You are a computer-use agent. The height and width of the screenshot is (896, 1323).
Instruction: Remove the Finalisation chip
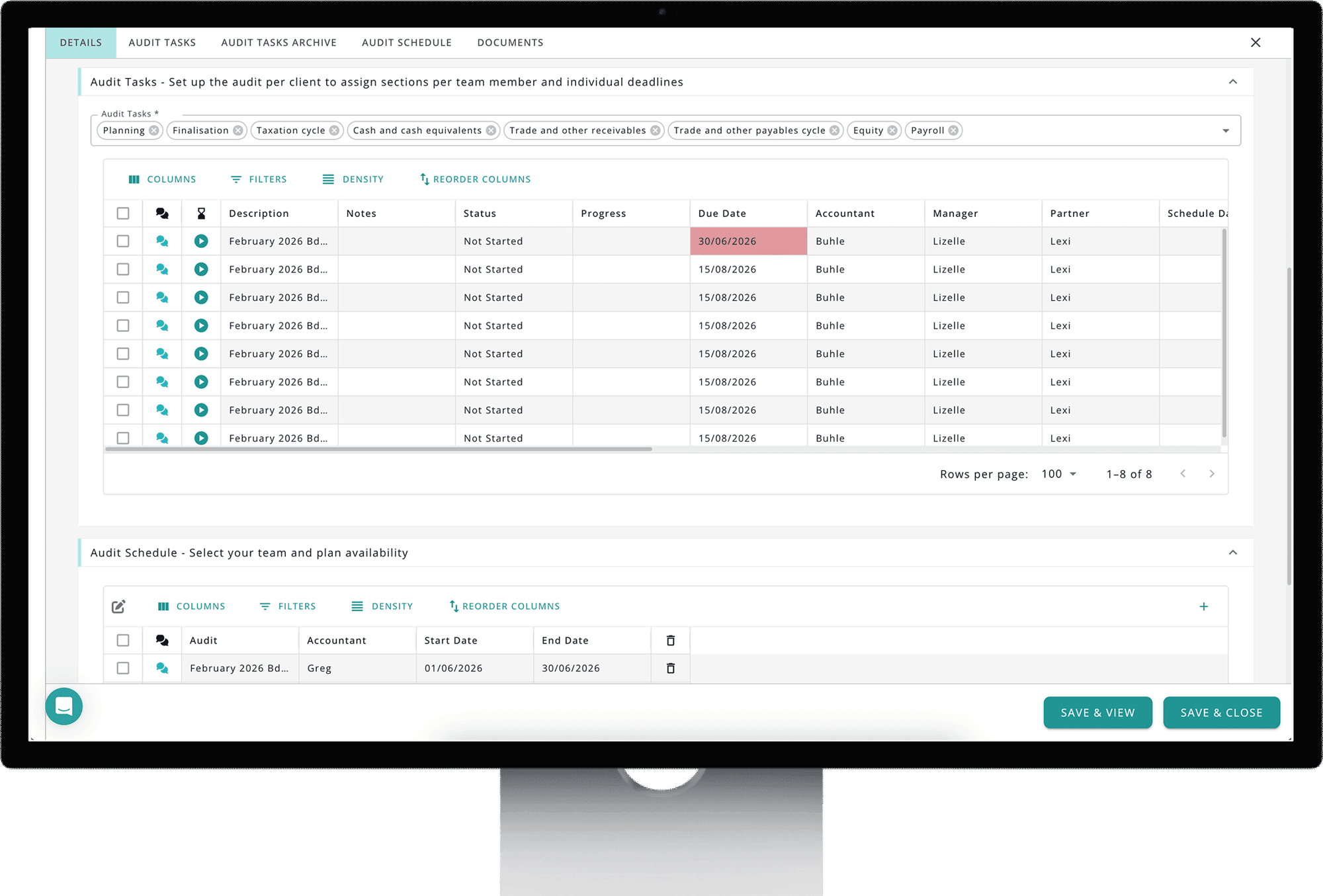click(x=237, y=130)
